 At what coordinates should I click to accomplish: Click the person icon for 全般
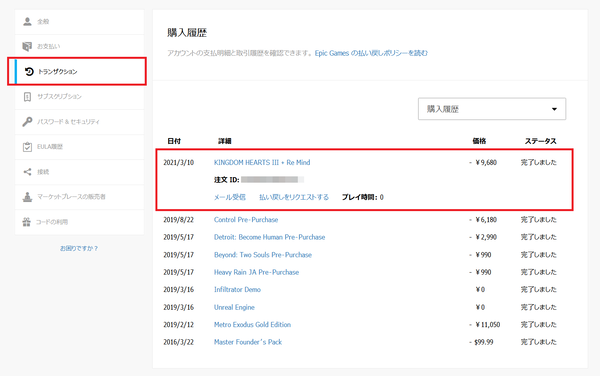click(x=27, y=21)
